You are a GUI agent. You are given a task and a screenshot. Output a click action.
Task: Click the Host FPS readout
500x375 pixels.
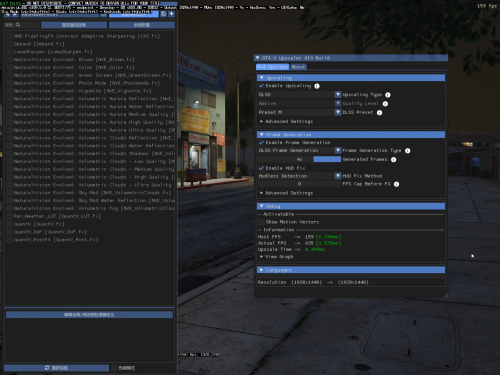click(x=299, y=237)
